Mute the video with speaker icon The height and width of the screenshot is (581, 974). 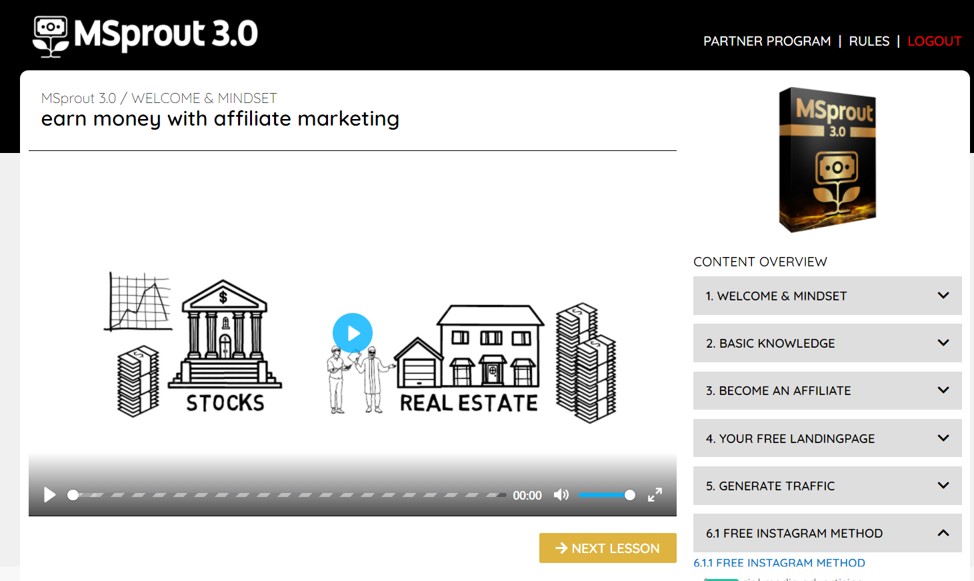(561, 495)
